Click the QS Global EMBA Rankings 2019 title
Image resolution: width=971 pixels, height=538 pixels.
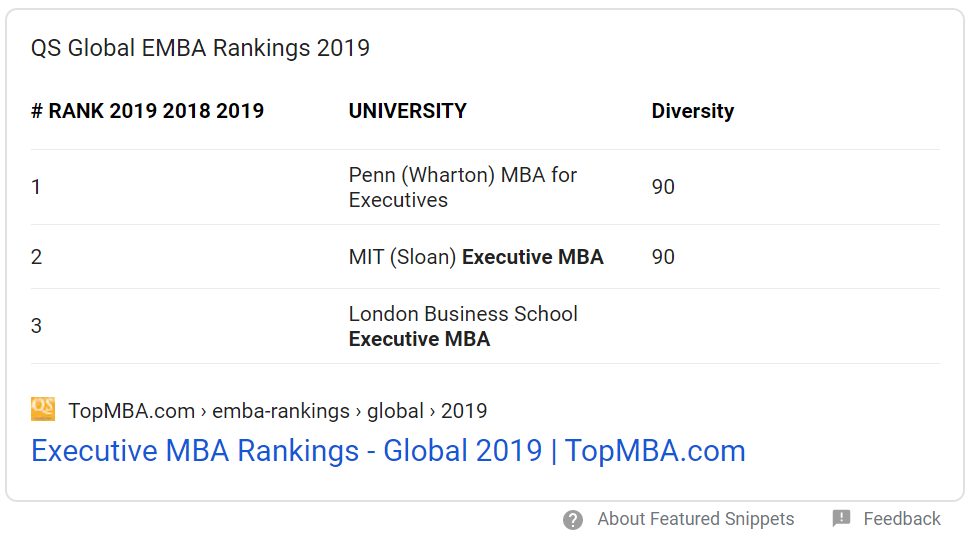tap(200, 48)
